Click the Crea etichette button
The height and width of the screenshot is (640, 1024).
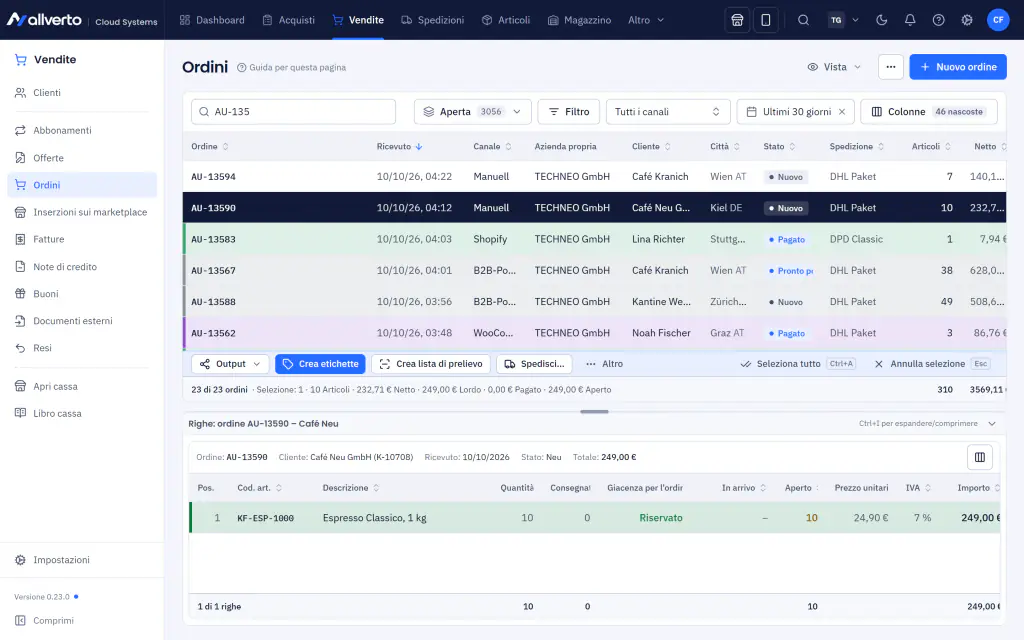pos(320,364)
